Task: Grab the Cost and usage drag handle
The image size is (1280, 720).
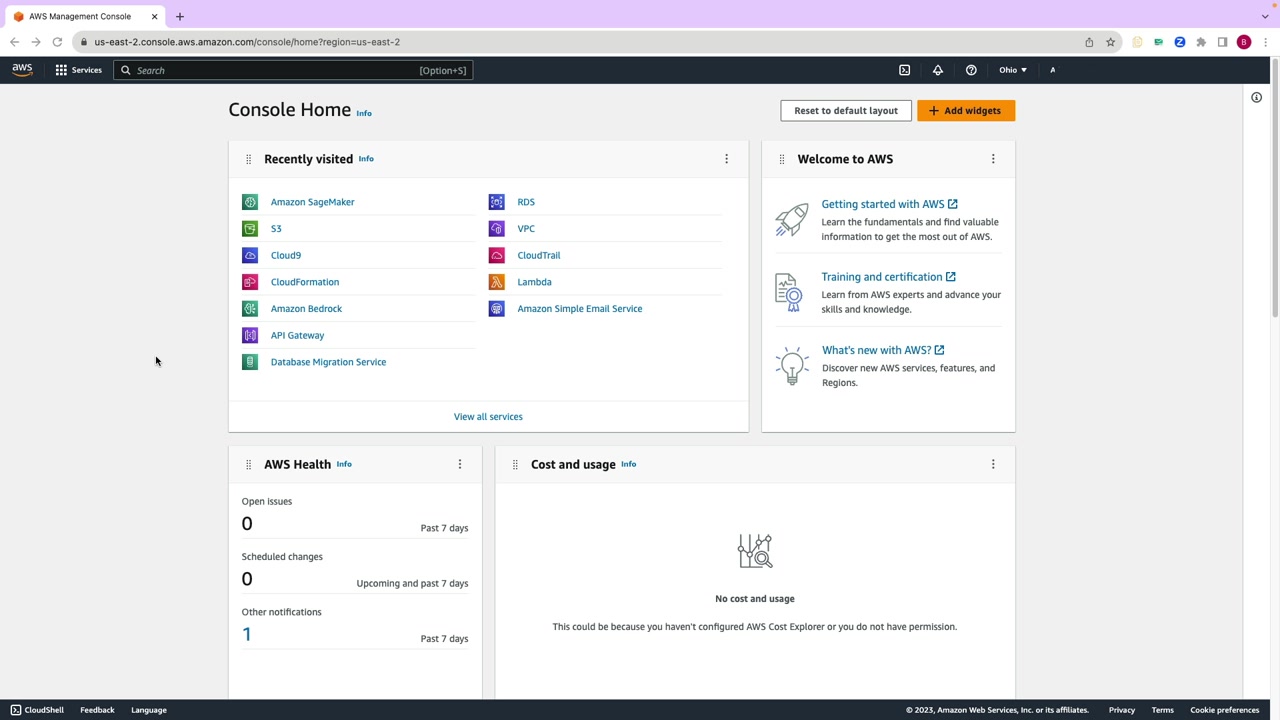Action: tap(515, 464)
